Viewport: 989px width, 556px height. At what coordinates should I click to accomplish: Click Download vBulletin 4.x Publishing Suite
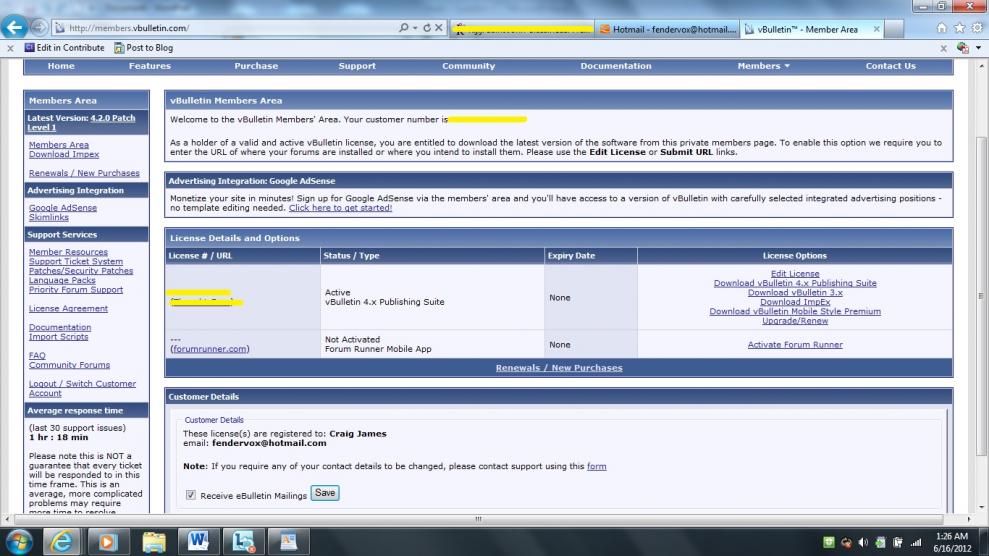(795, 283)
